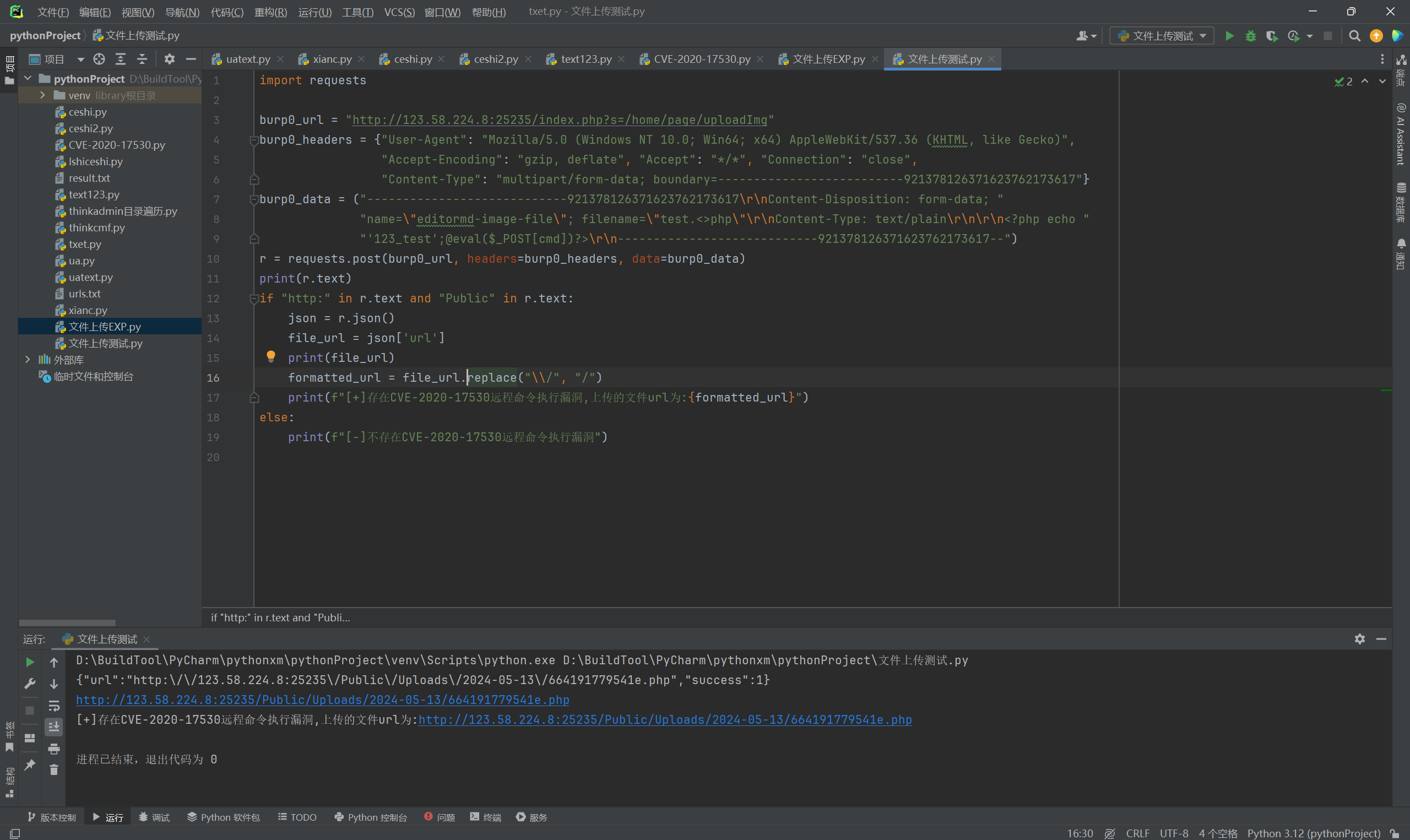The height and width of the screenshot is (840, 1410).
Task: Start debugging with the bug icon
Action: (x=1250, y=36)
